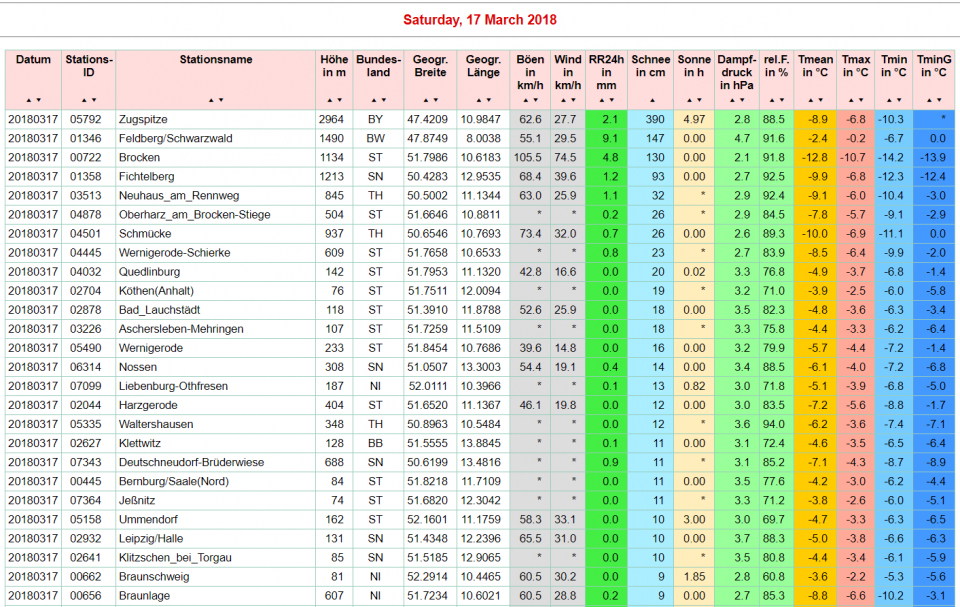This screenshot has width=960, height=607.
Task: Click ascending sort arrow under Höhe in m
Action: coord(329,100)
